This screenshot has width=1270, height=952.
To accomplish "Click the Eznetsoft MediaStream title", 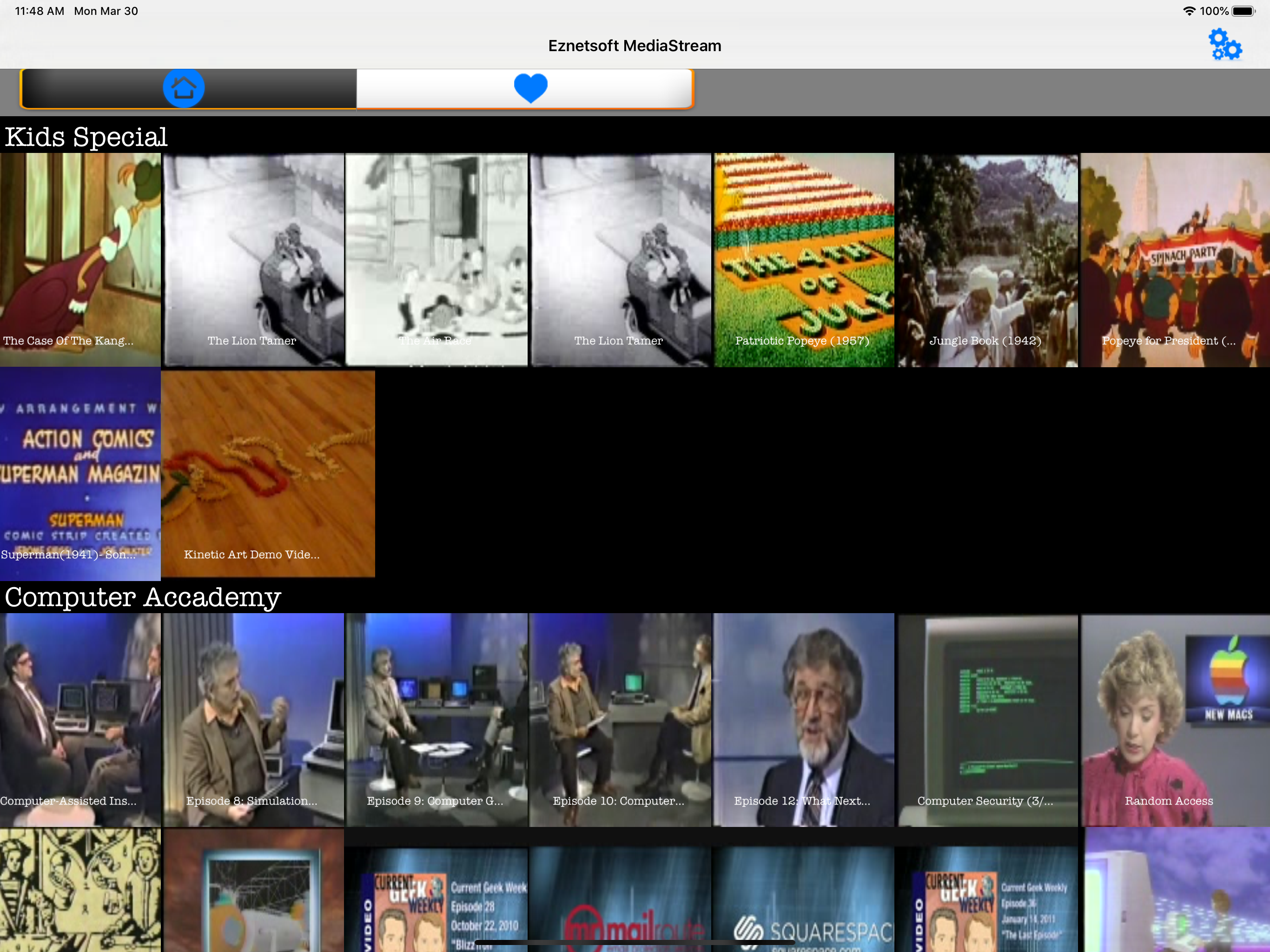I will [635, 46].
